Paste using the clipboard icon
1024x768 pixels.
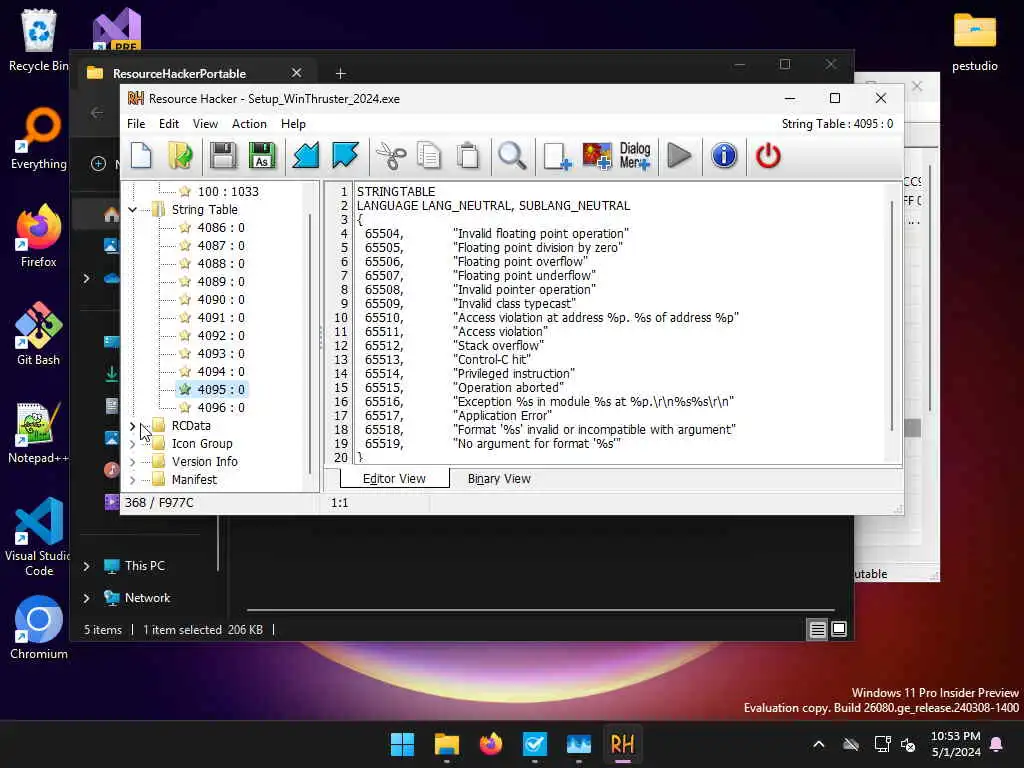pyautogui.click(x=468, y=156)
